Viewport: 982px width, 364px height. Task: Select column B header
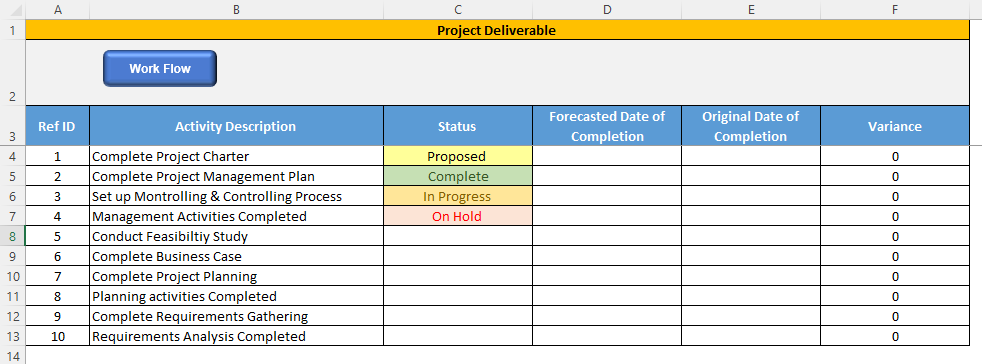236,9
